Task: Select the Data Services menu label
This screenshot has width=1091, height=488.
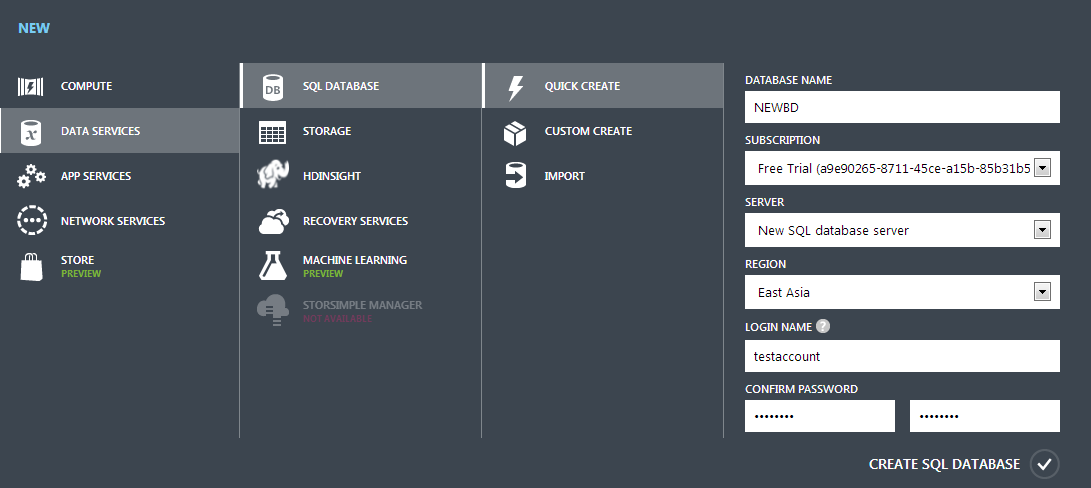Action: pyautogui.click(x=100, y=131)
